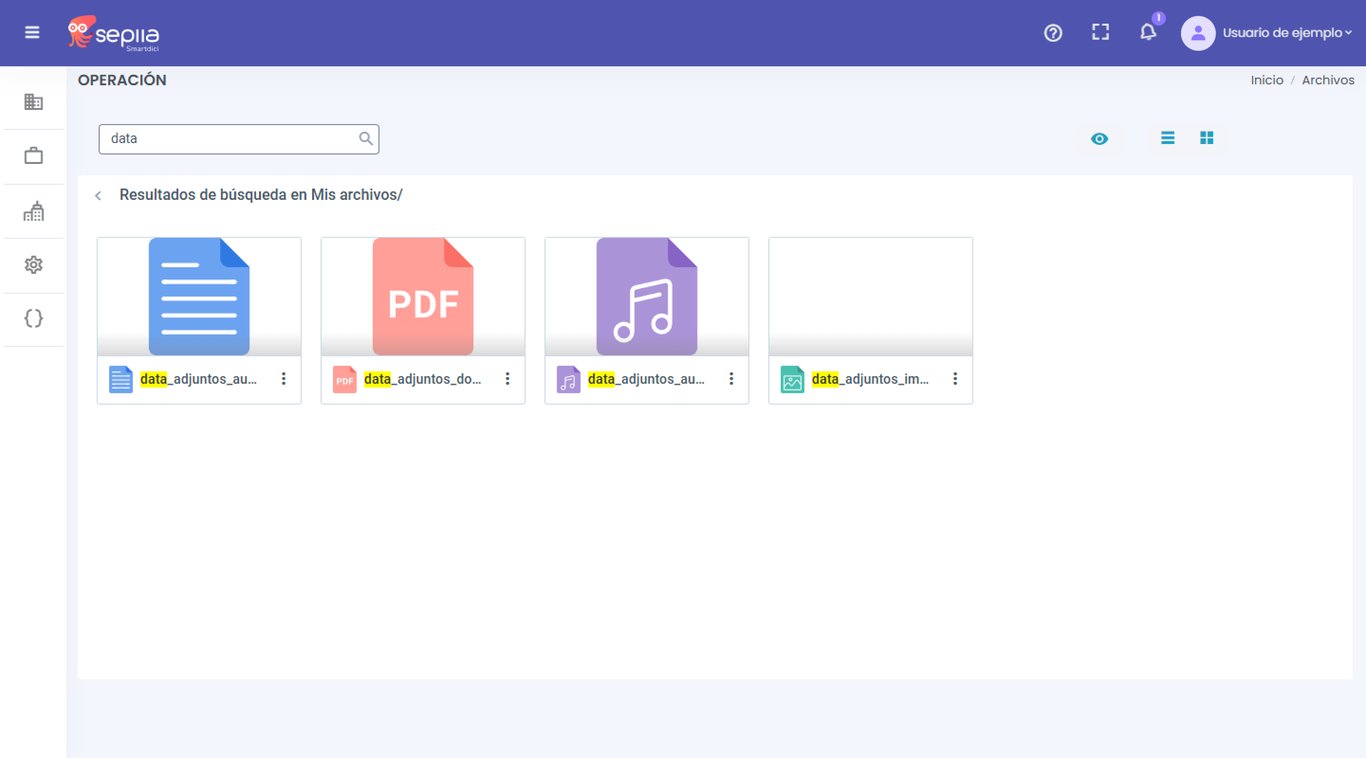This screenshot has height=758, width=1366.
Task: Click the small green image file icon
Action: coord(793,380)
